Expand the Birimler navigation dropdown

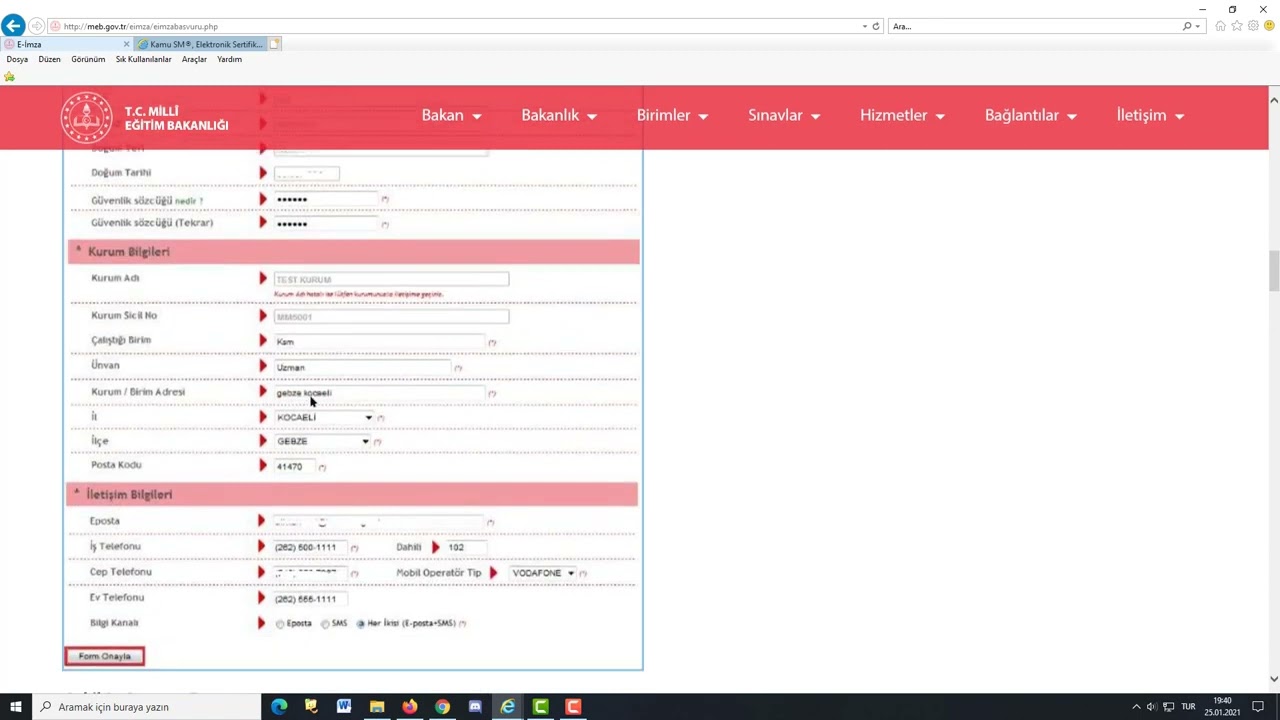[x=672, y=115]
